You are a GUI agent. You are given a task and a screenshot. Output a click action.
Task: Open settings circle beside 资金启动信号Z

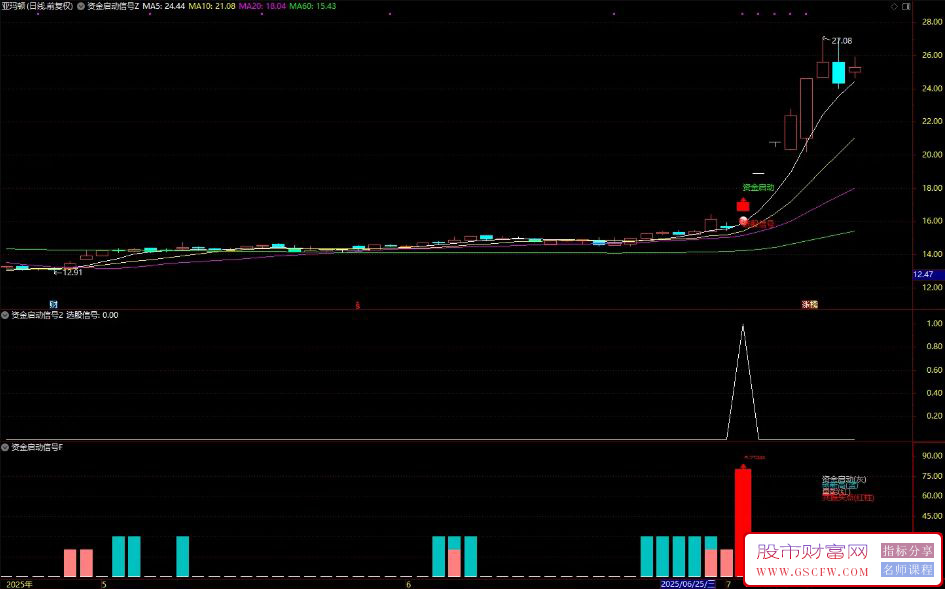[81, 6]
